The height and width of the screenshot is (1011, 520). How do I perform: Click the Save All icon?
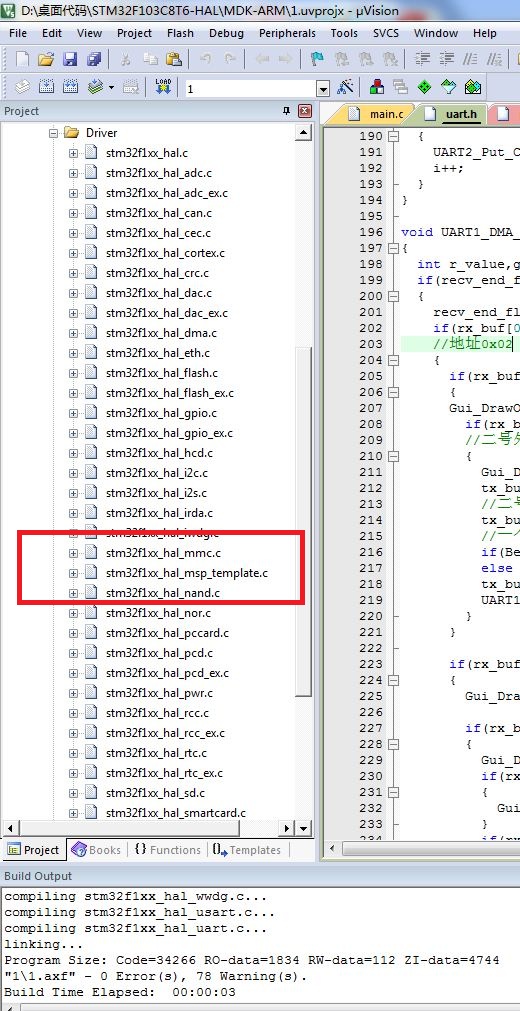94,59
